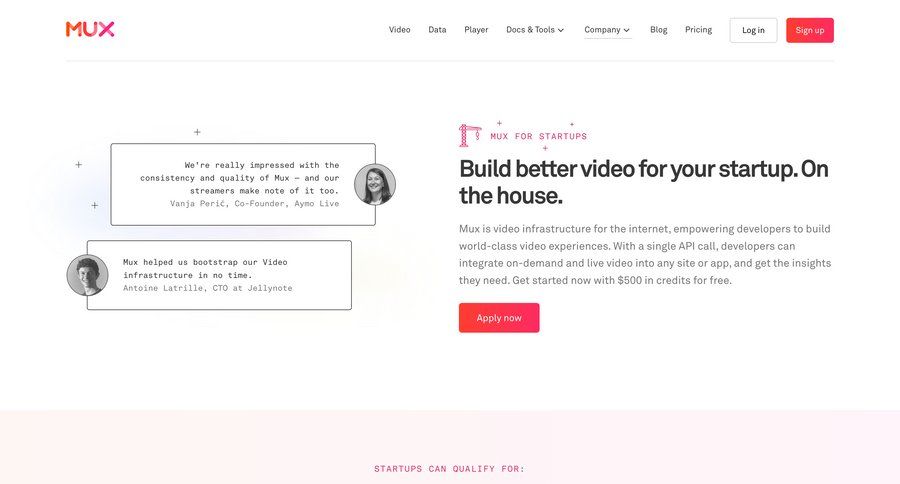Expand the Company dropdown menu
900x484 pixels.
[x=607, y=30]
